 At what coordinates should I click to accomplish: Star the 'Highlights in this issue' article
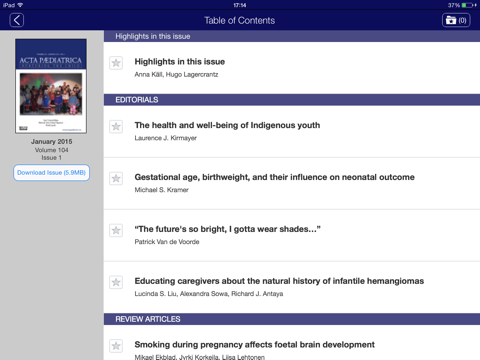(116, 63)
